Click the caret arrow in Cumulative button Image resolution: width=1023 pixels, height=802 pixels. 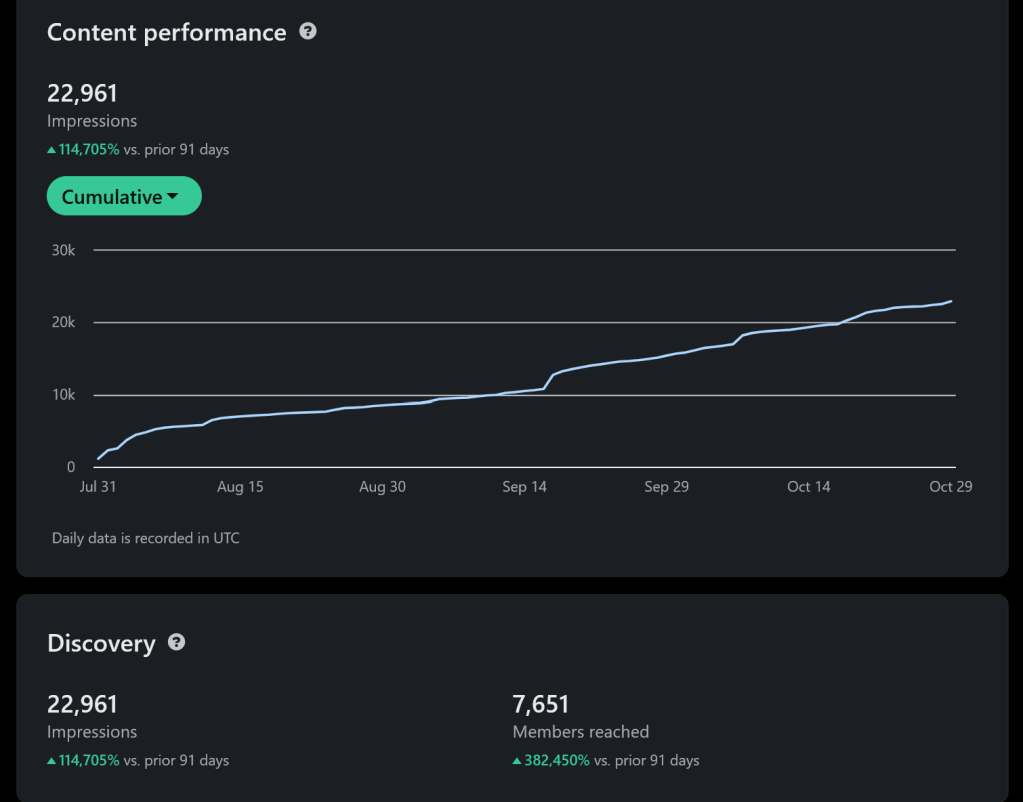click(173, 197)
